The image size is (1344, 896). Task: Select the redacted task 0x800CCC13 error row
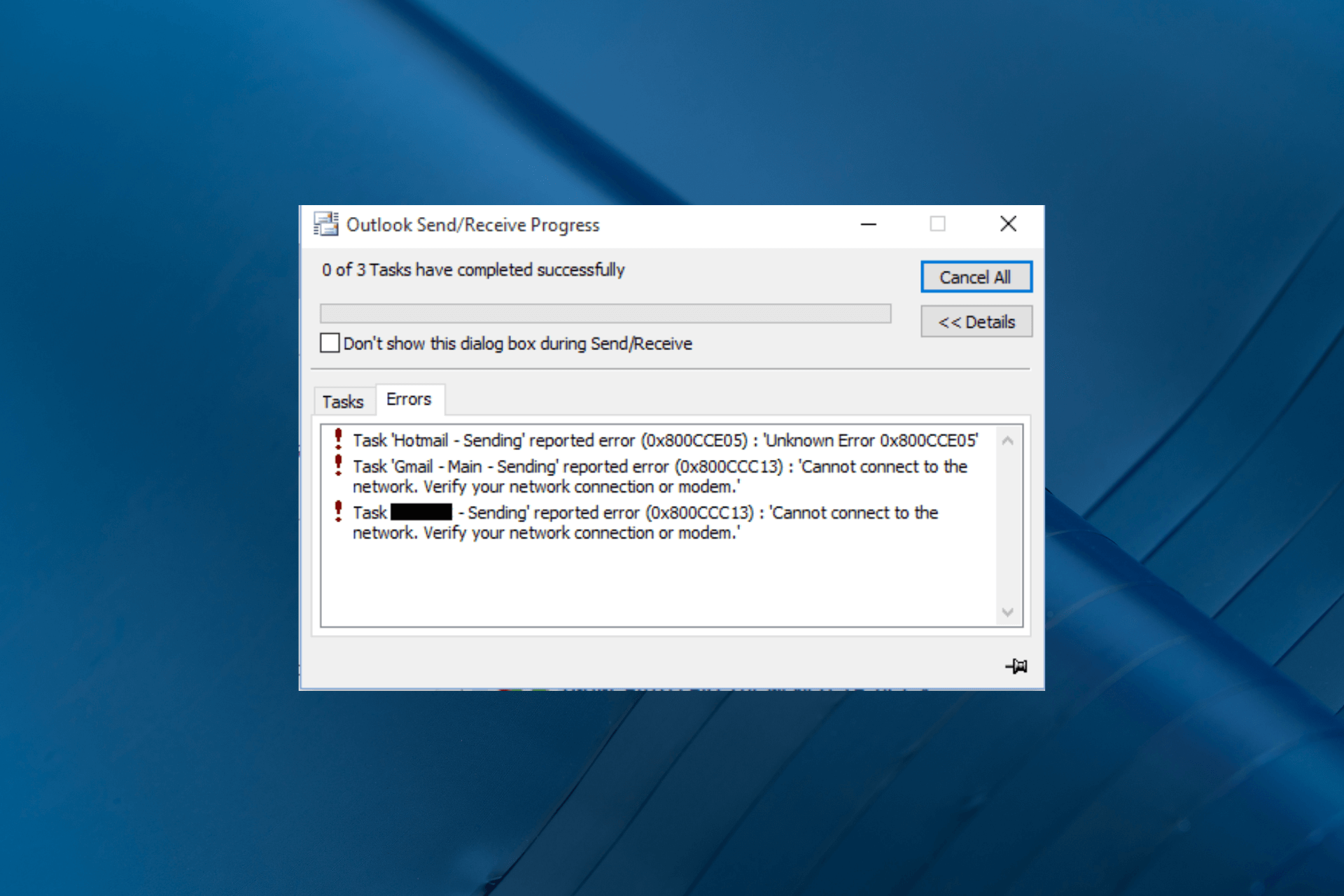click(x=658, y=522)
